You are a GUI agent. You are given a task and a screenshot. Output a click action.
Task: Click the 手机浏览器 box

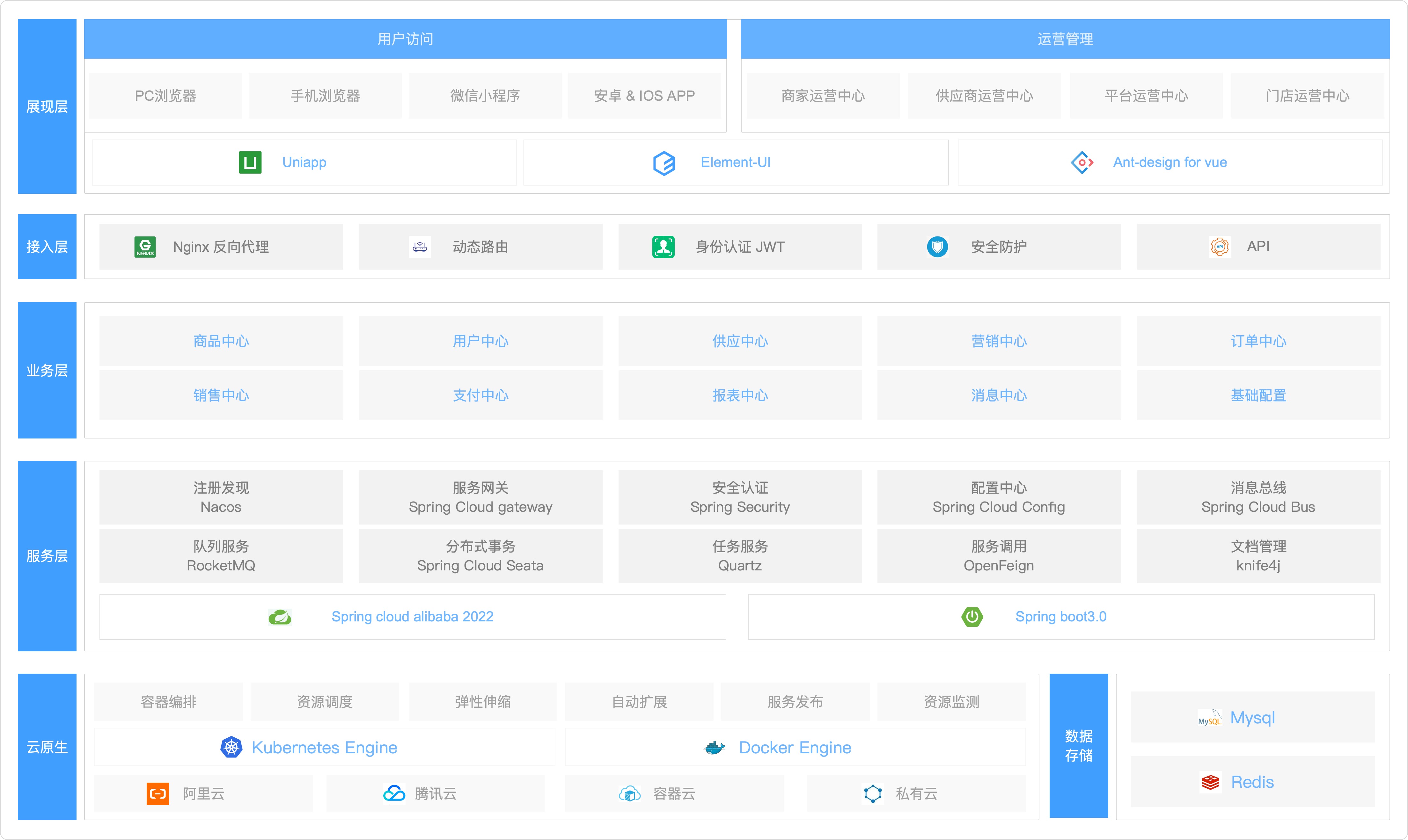[x=325, y=96]
